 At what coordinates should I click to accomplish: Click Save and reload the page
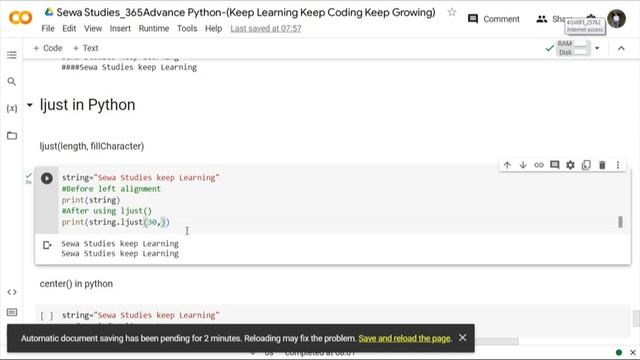tap(404, 338)
